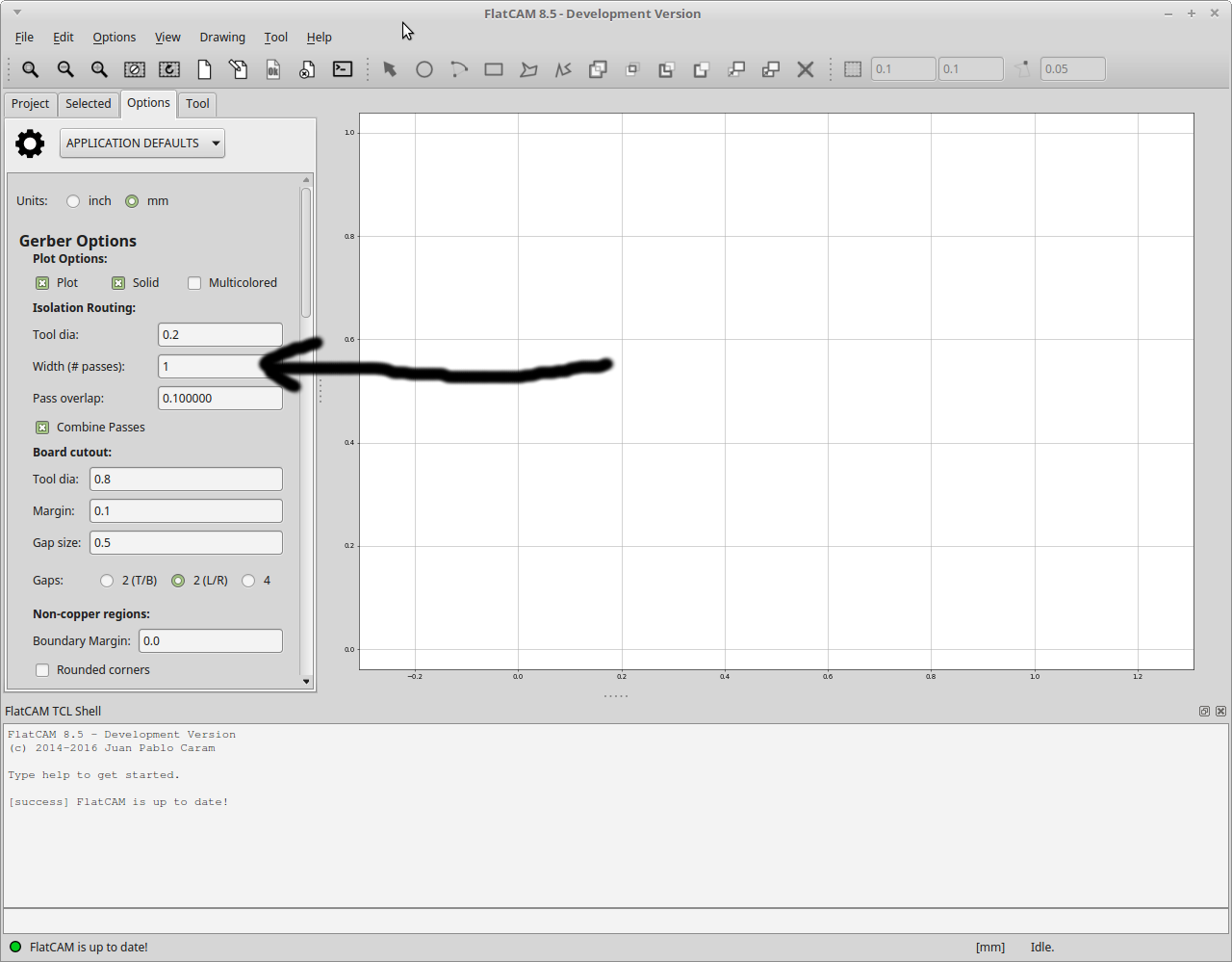Click the Zoom Fit magnifier icon
1232x962 pixels.
pos(31,69)
